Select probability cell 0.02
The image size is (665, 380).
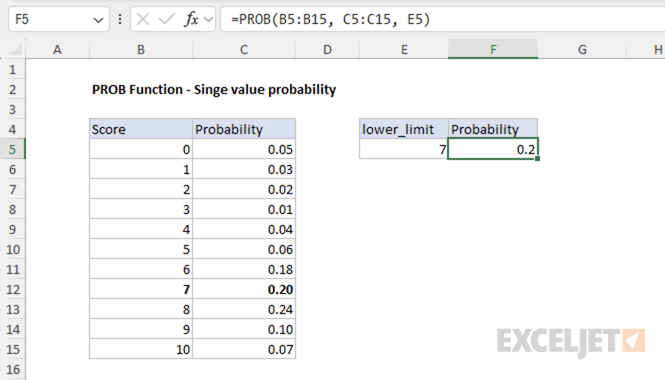pos(244,189)
